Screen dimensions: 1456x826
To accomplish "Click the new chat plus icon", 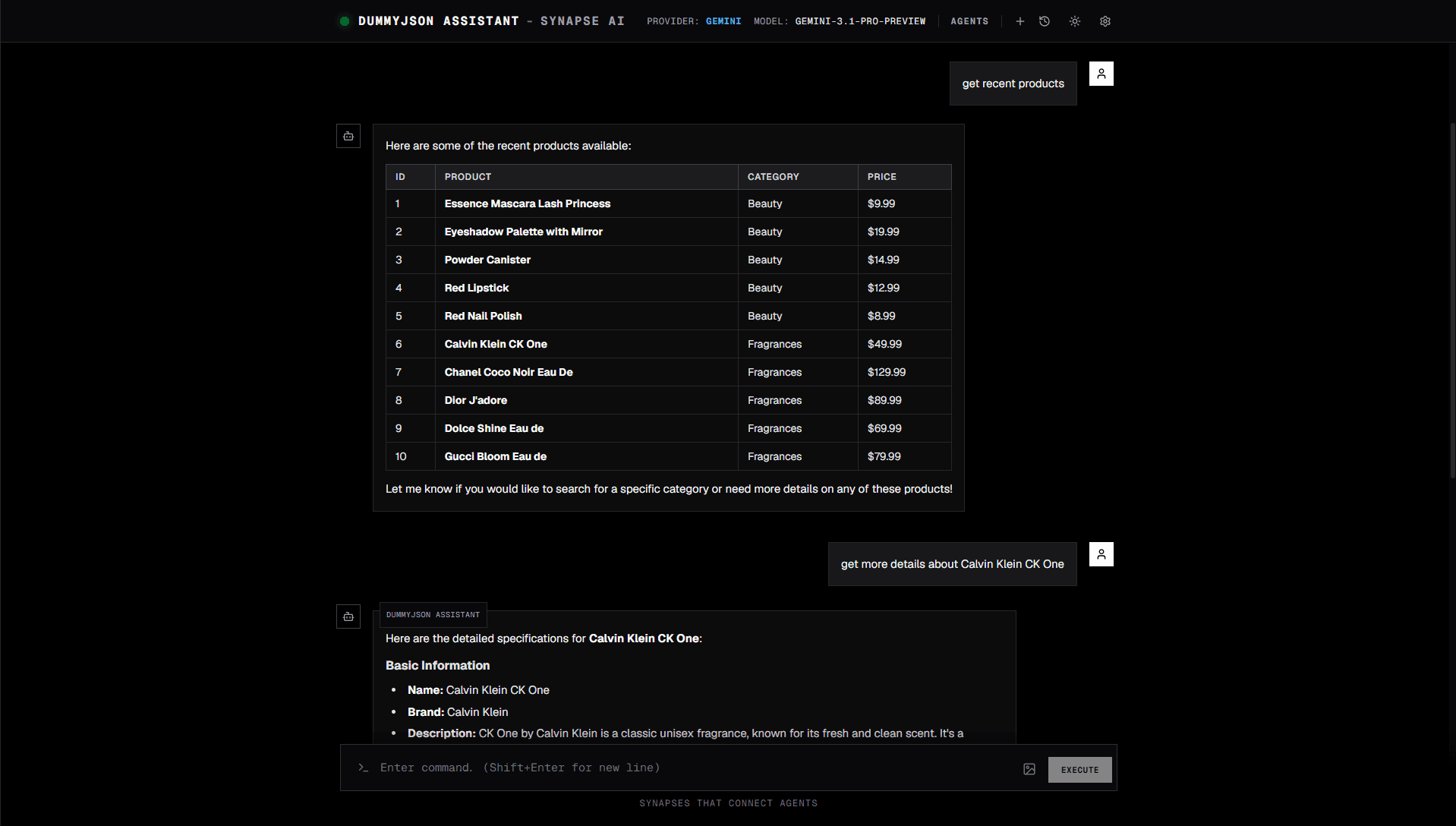I will tap(1020, 21).
